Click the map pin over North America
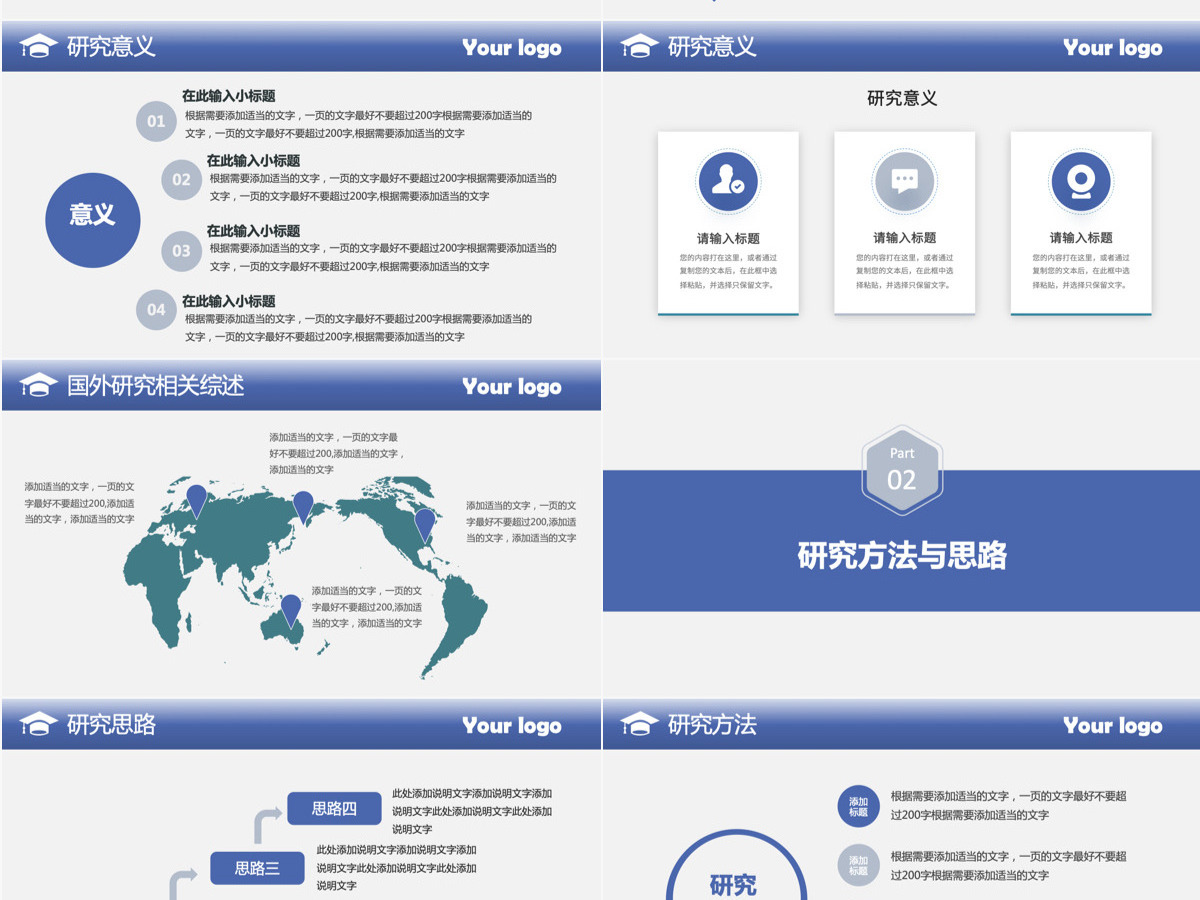 (425, 526)
